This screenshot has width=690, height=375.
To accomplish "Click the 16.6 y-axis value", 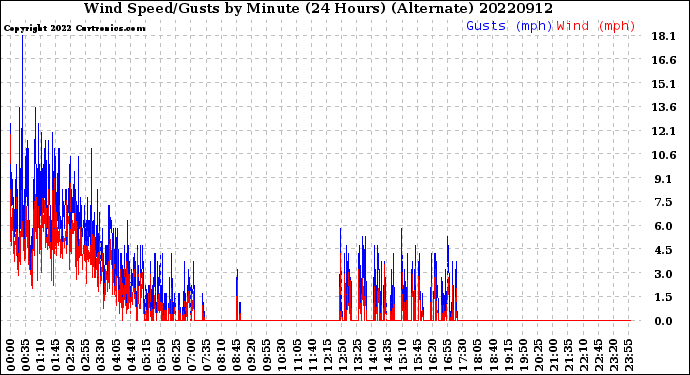I will pyautogui.click(x=663, y=60).
